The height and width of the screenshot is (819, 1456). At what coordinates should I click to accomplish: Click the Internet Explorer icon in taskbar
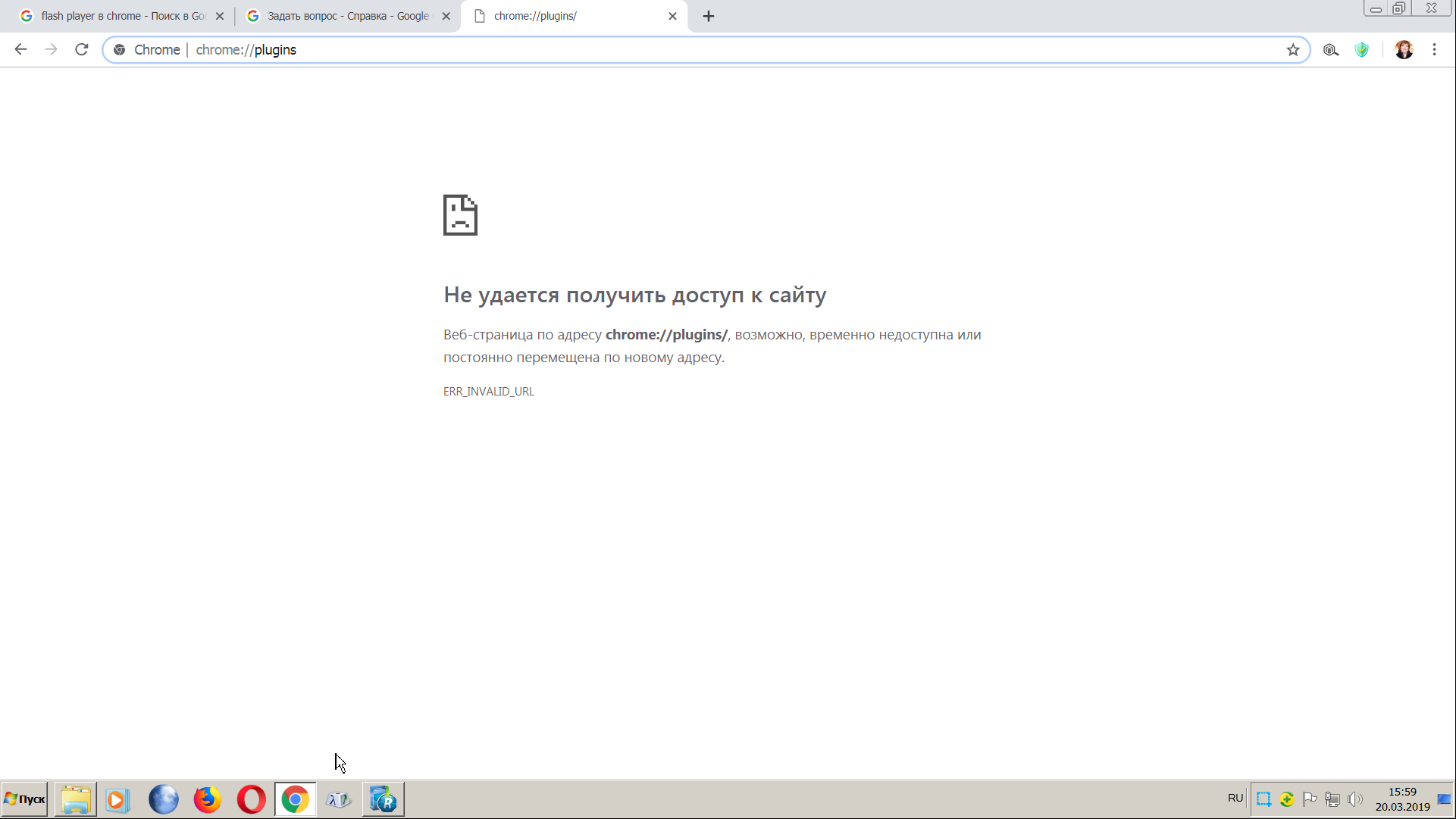pyautogui.click(x=163, y=799)
